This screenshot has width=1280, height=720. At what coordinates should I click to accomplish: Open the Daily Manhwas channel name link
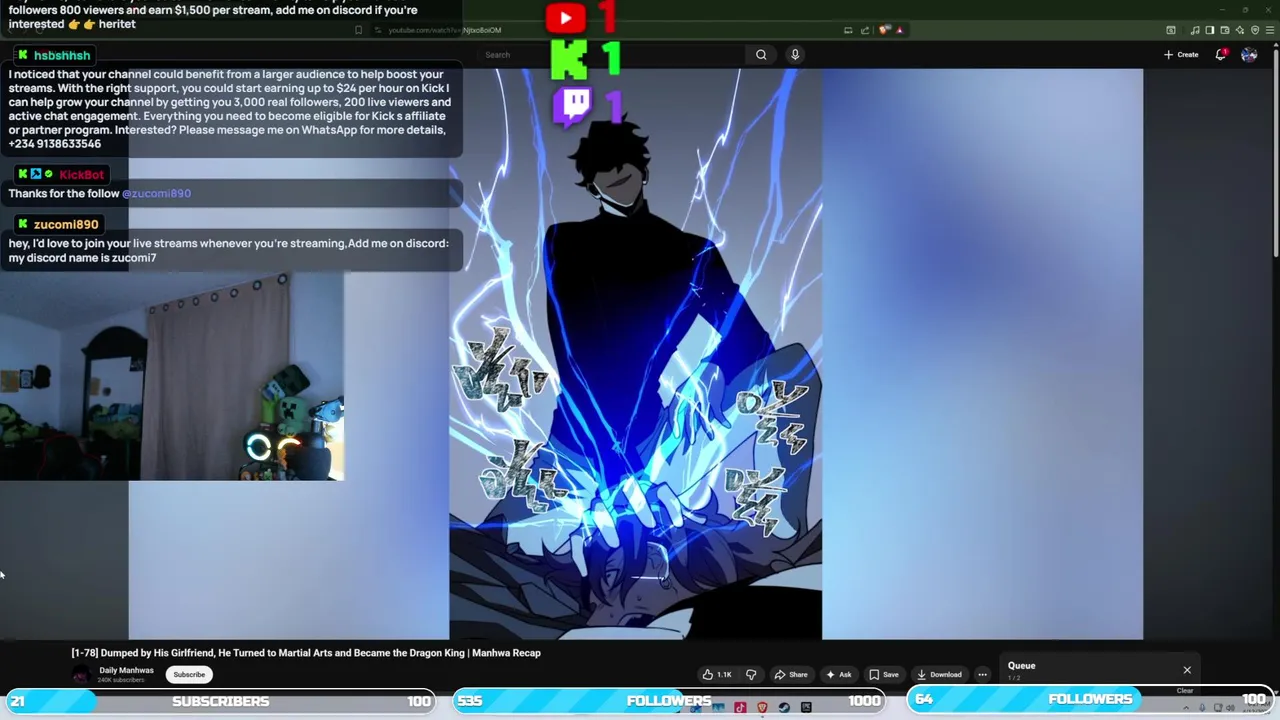[126, 670]
